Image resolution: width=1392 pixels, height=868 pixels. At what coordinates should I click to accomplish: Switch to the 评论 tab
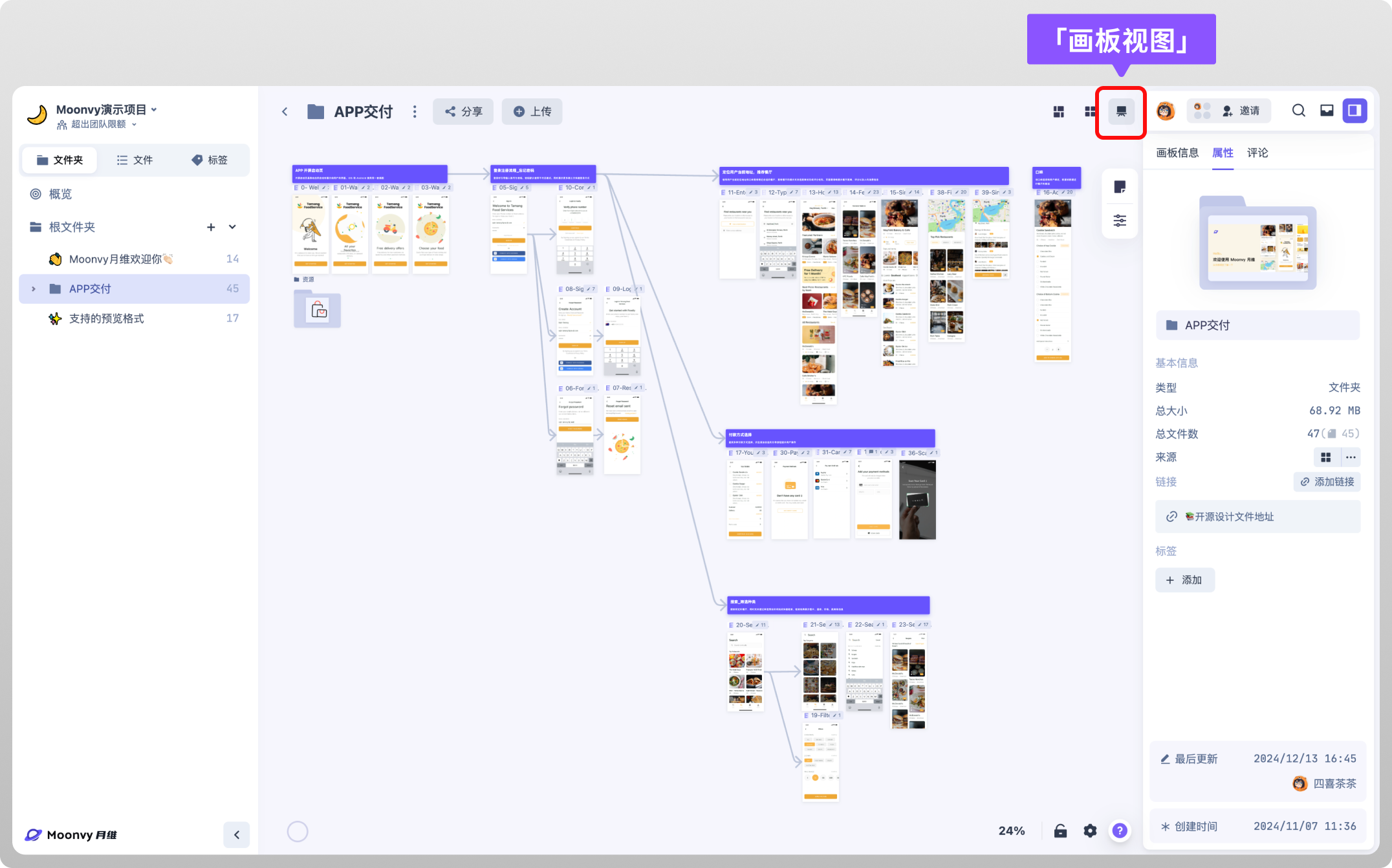coord(1257,153)
